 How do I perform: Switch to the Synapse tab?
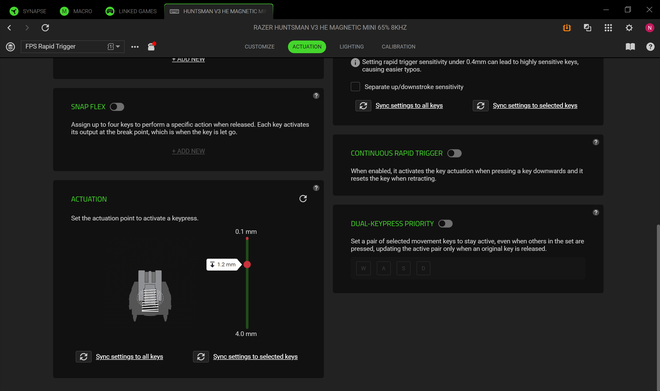tap(28, 11)
